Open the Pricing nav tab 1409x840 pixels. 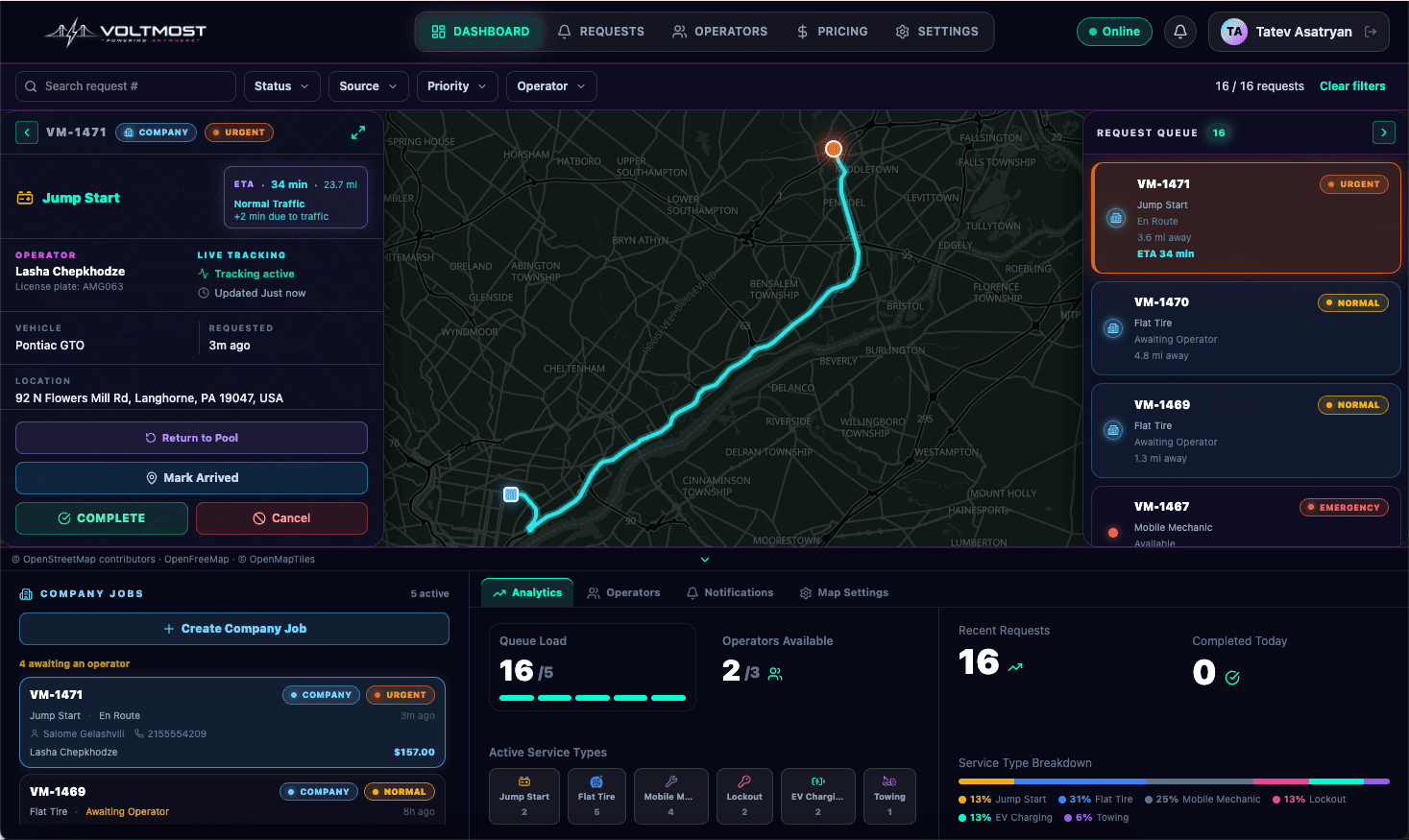pyautogui.click(x=832, y=32)
